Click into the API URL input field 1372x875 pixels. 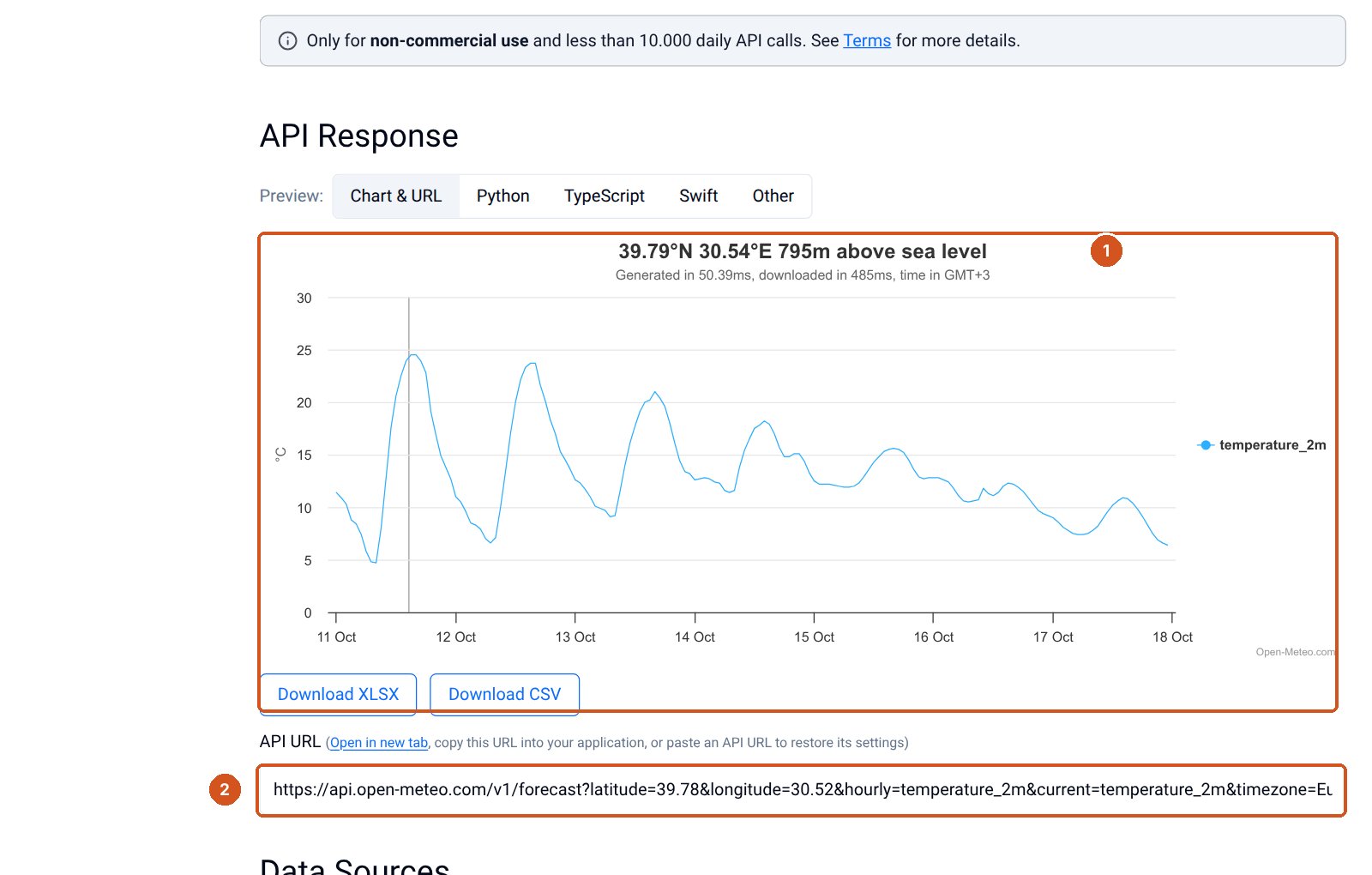[x=802, y=790]
